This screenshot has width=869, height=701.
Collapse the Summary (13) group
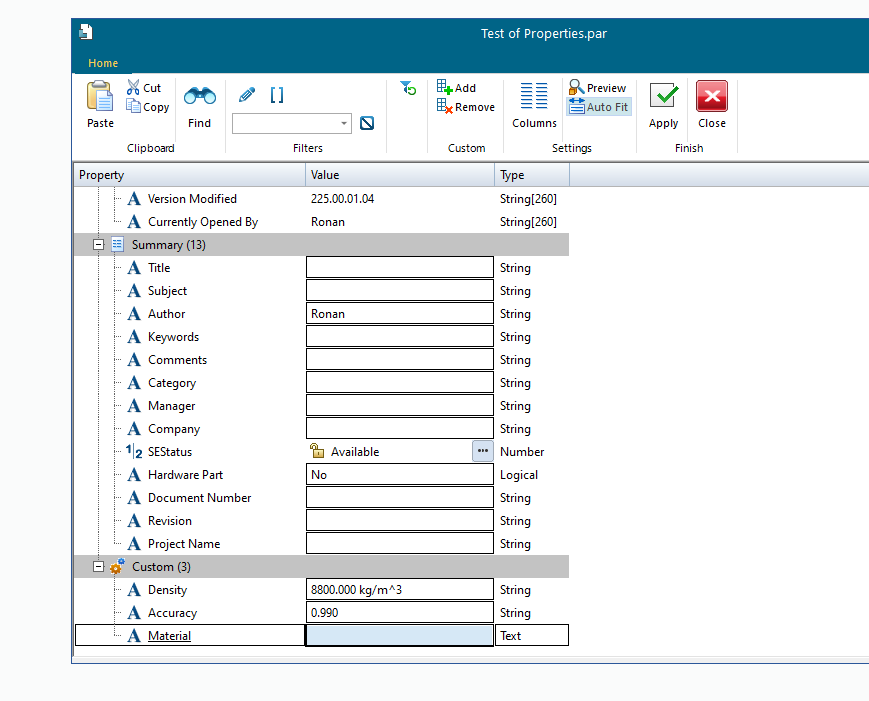click(x=99, y=245)
